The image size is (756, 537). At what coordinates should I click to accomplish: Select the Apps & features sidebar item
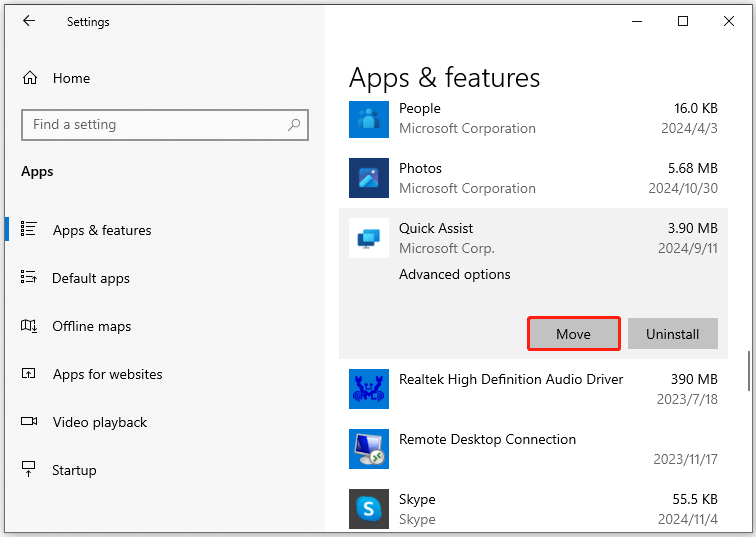pyautogui.click(x=102, y=230)
